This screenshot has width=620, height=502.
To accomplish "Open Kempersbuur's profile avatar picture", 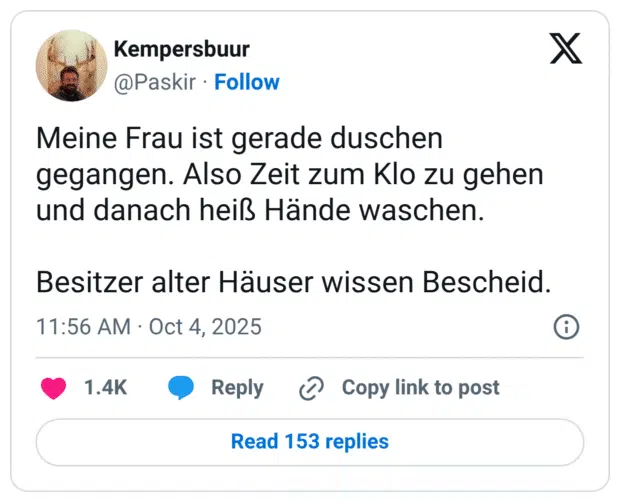I will click(71, 64).
